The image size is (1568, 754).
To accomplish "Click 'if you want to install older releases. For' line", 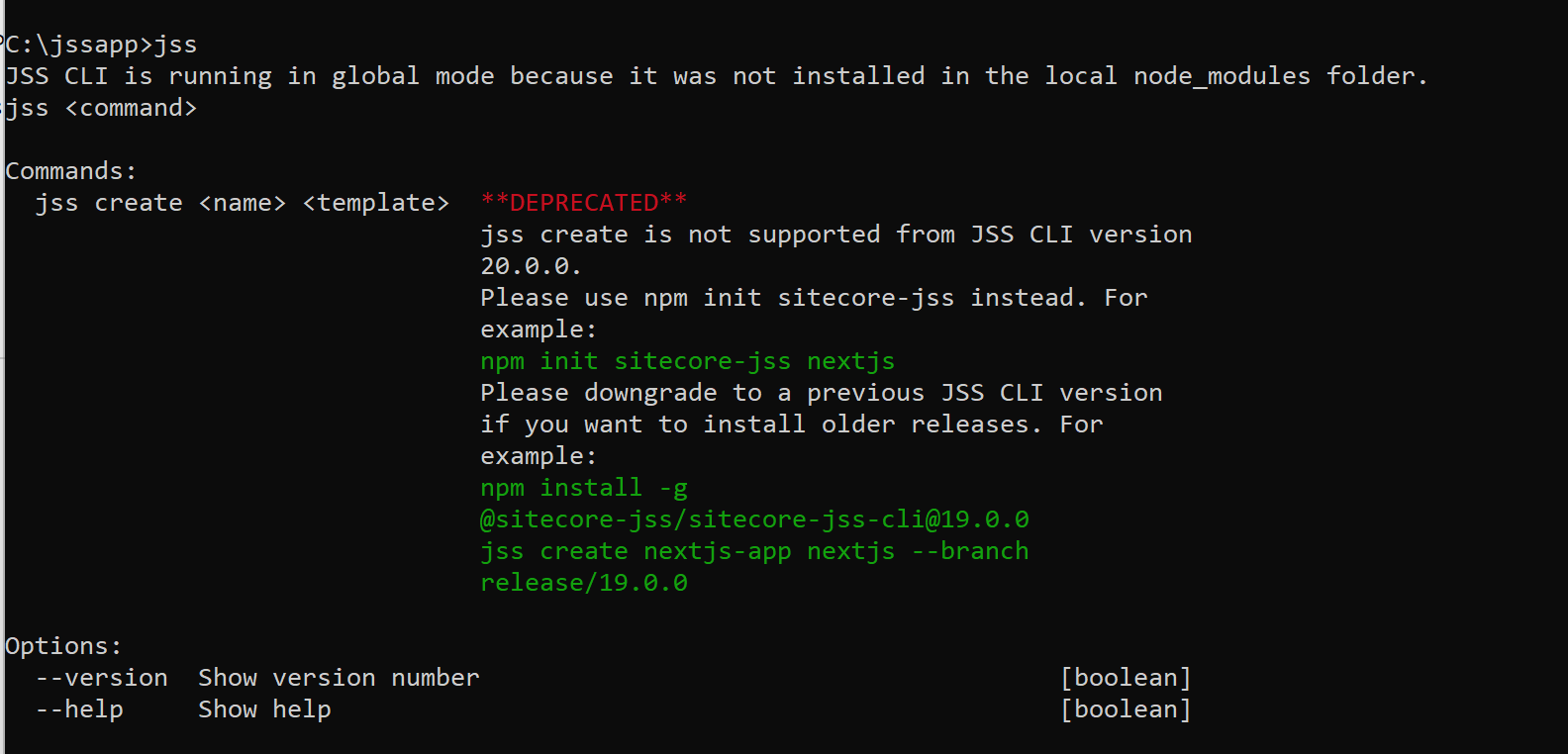I will (792, 424).
